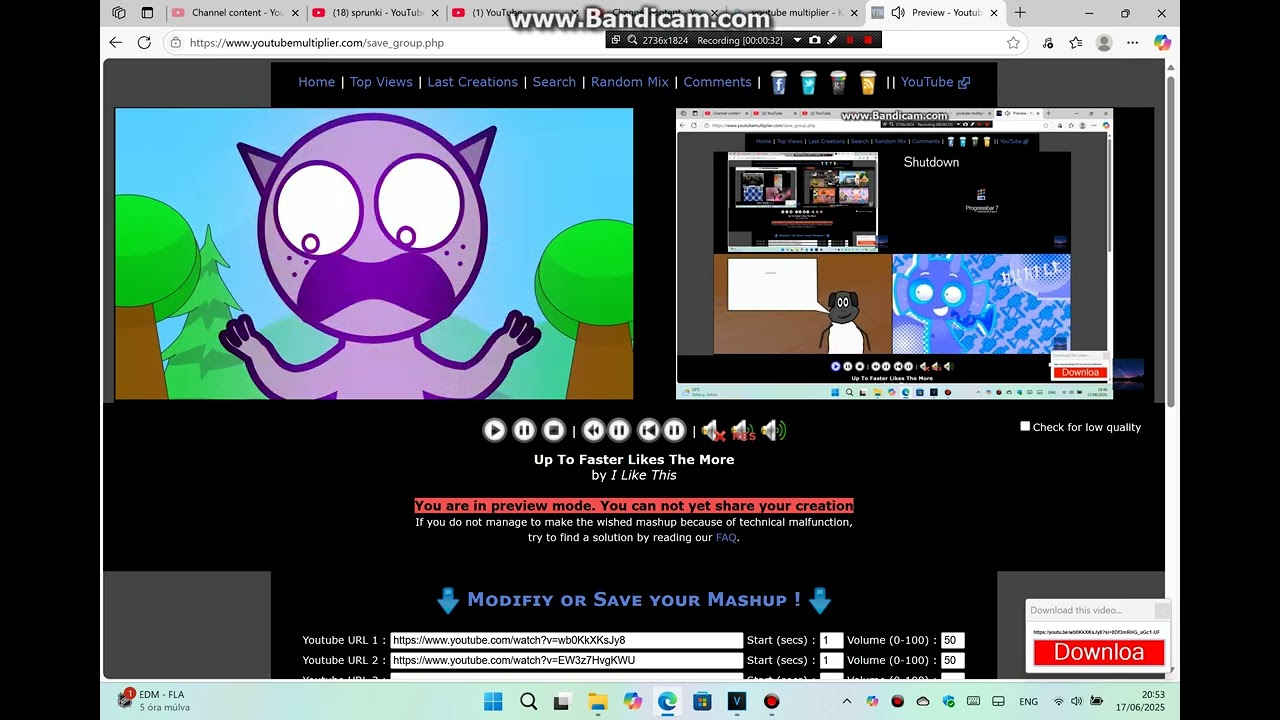This screenshot has height=720, width=1280.
Task: Click the Volume field for URL 2
Action: click(x=952, y=660)
